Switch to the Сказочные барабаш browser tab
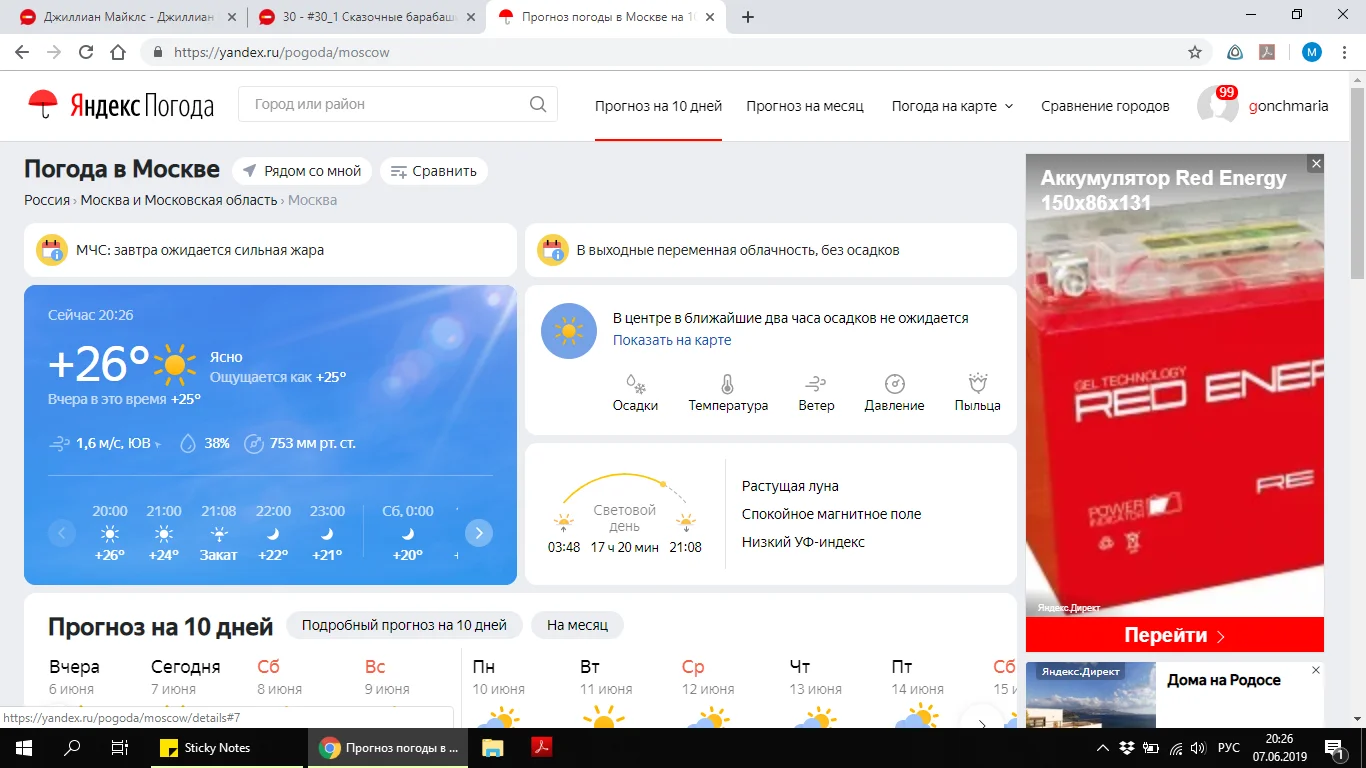The width and height of the screenshot is (1366, 768). 365,17
